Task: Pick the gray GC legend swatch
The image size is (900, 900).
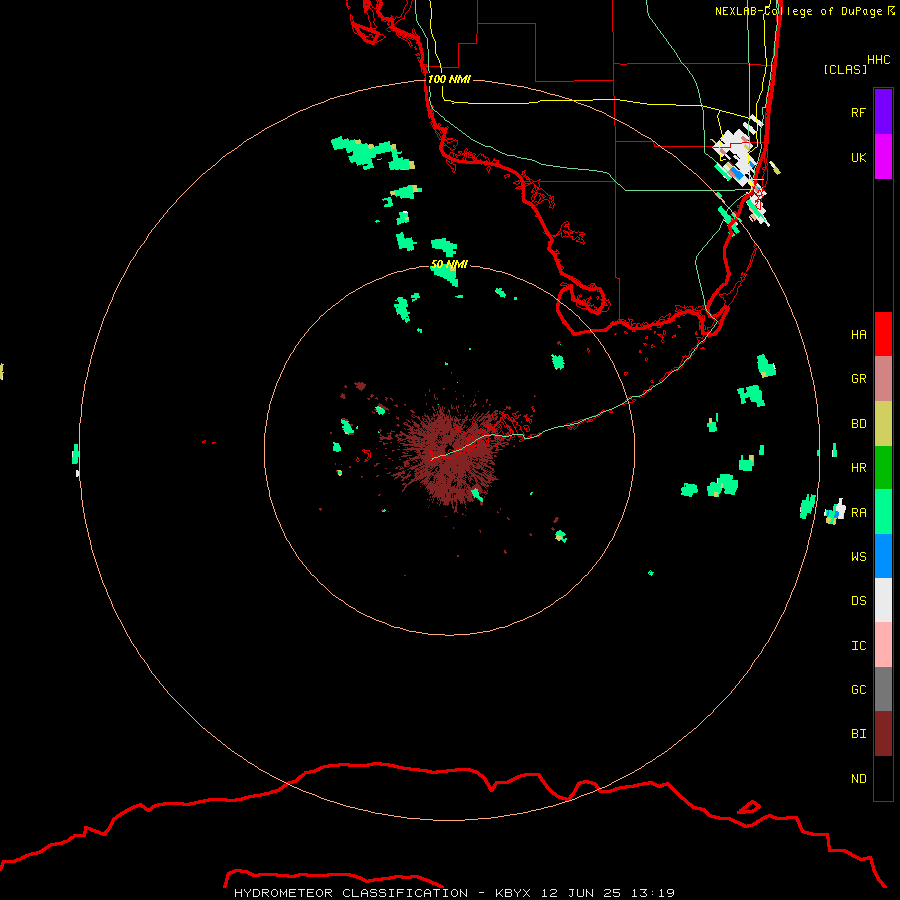Action: [883, 689]
